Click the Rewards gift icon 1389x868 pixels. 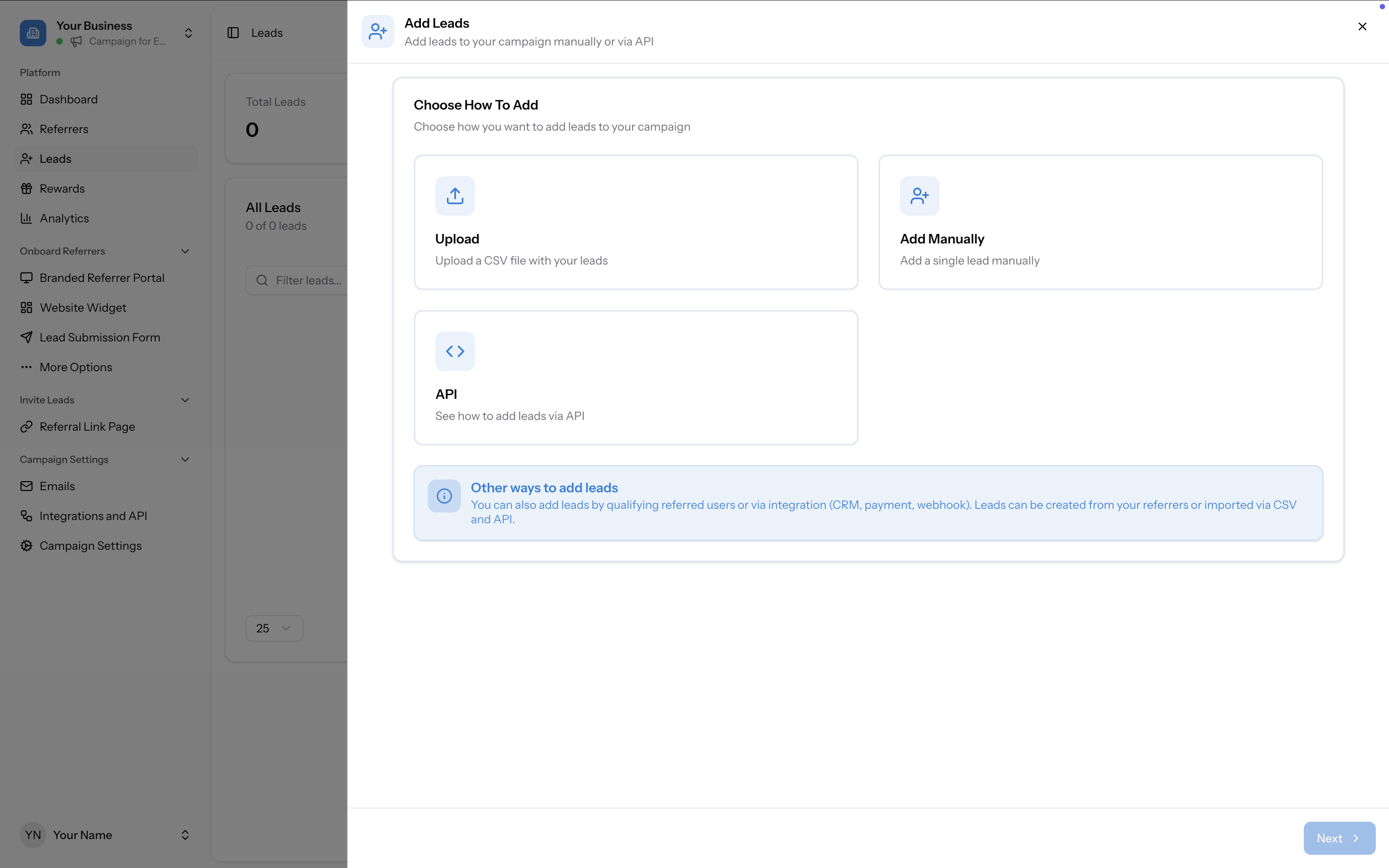click(26, 188)
